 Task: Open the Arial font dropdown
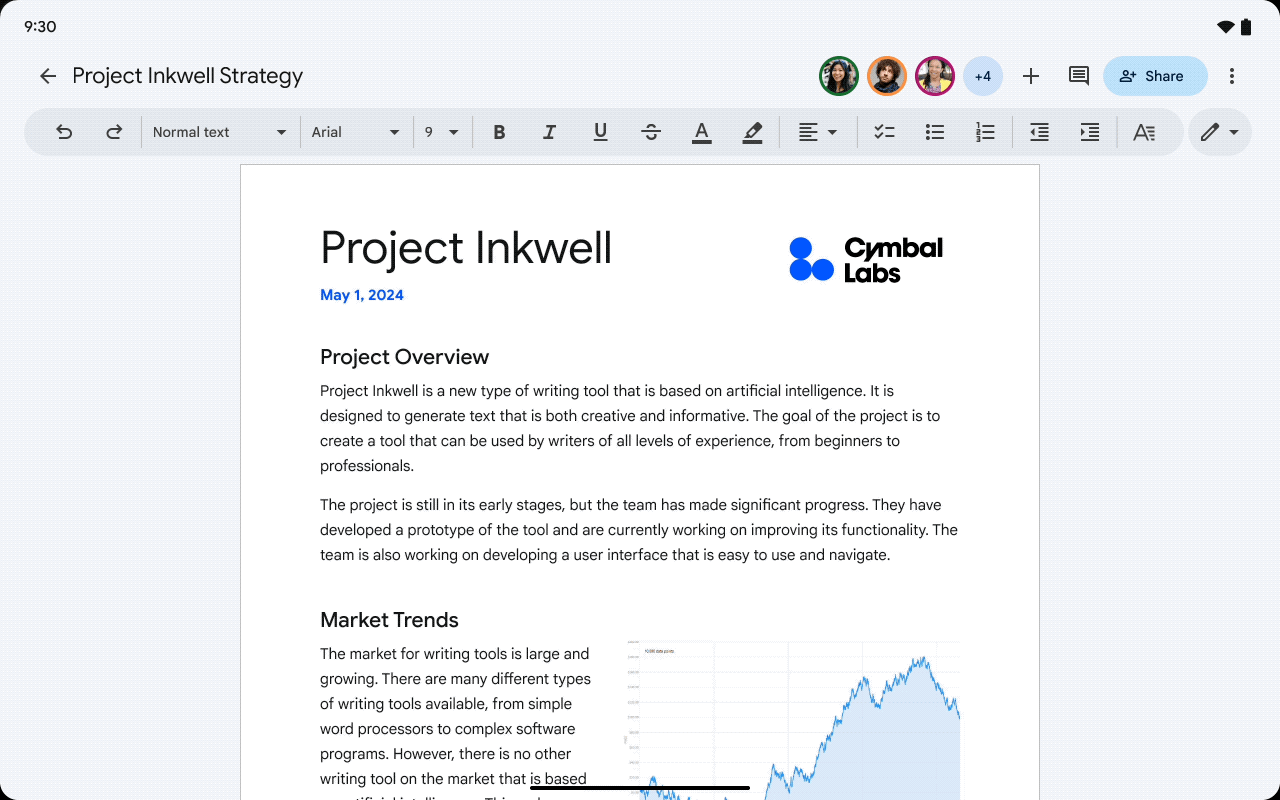[355, 132]
